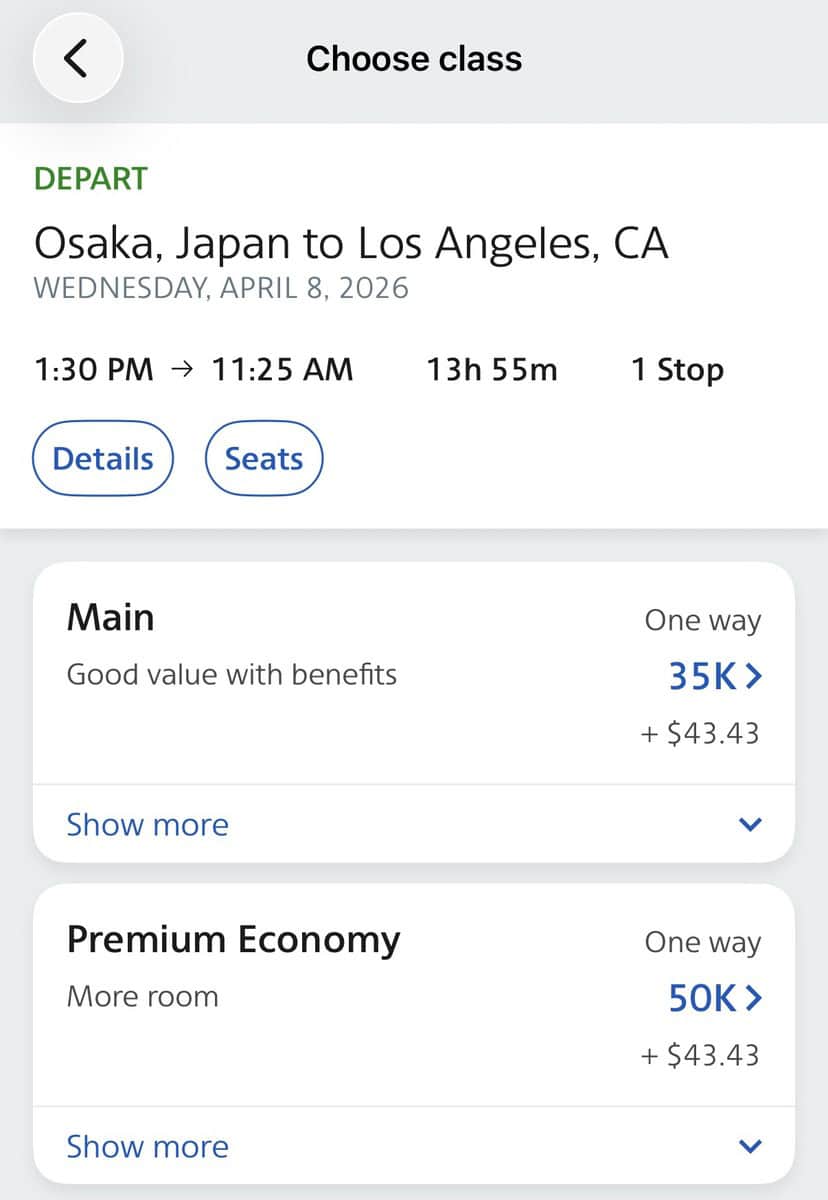The image size is (828, 1200).
Task: Tap the green DEPART label
Action: pyautogui.click(x=91, y=179)
